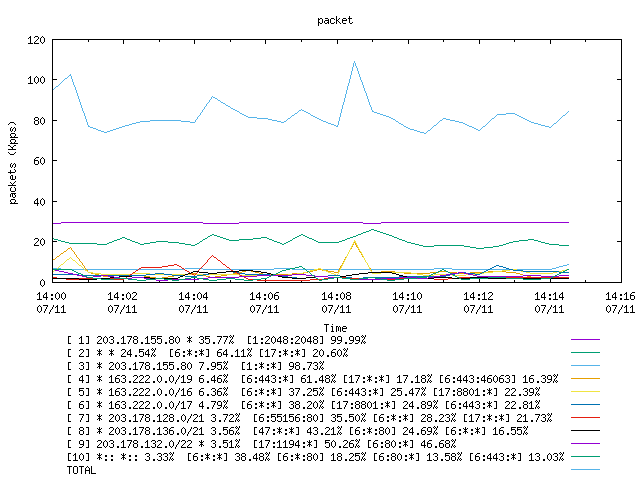Select legend entry [ 5] 163.222.0.0/16 6.36%
The image size is (640, 480).
pos(304,392)
